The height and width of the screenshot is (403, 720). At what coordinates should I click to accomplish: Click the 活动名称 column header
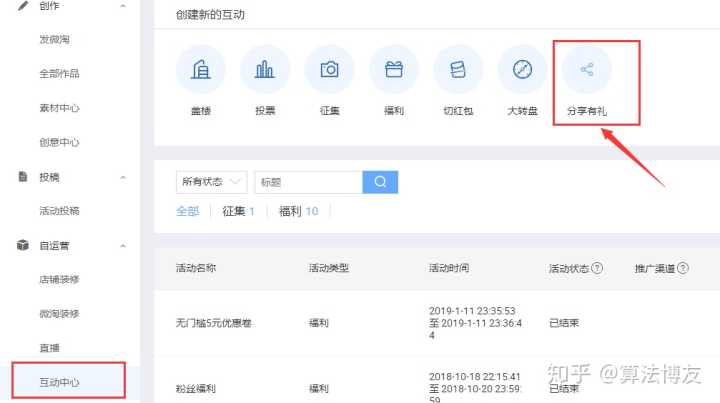196,268
